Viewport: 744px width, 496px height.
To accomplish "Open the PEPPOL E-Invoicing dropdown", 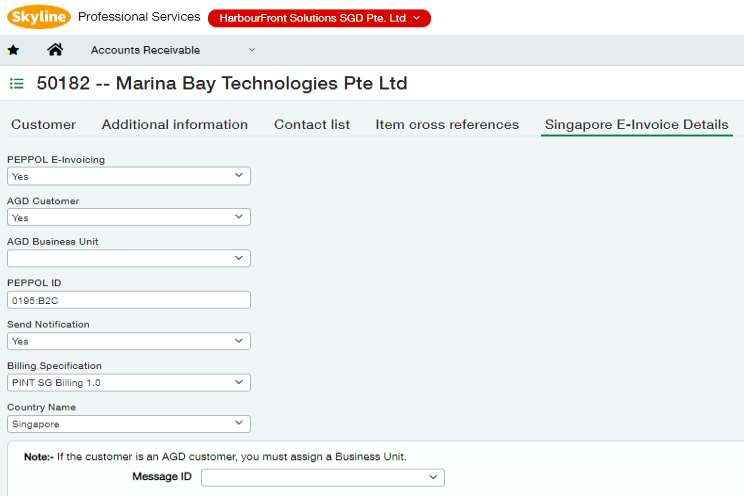I will 128,176.
